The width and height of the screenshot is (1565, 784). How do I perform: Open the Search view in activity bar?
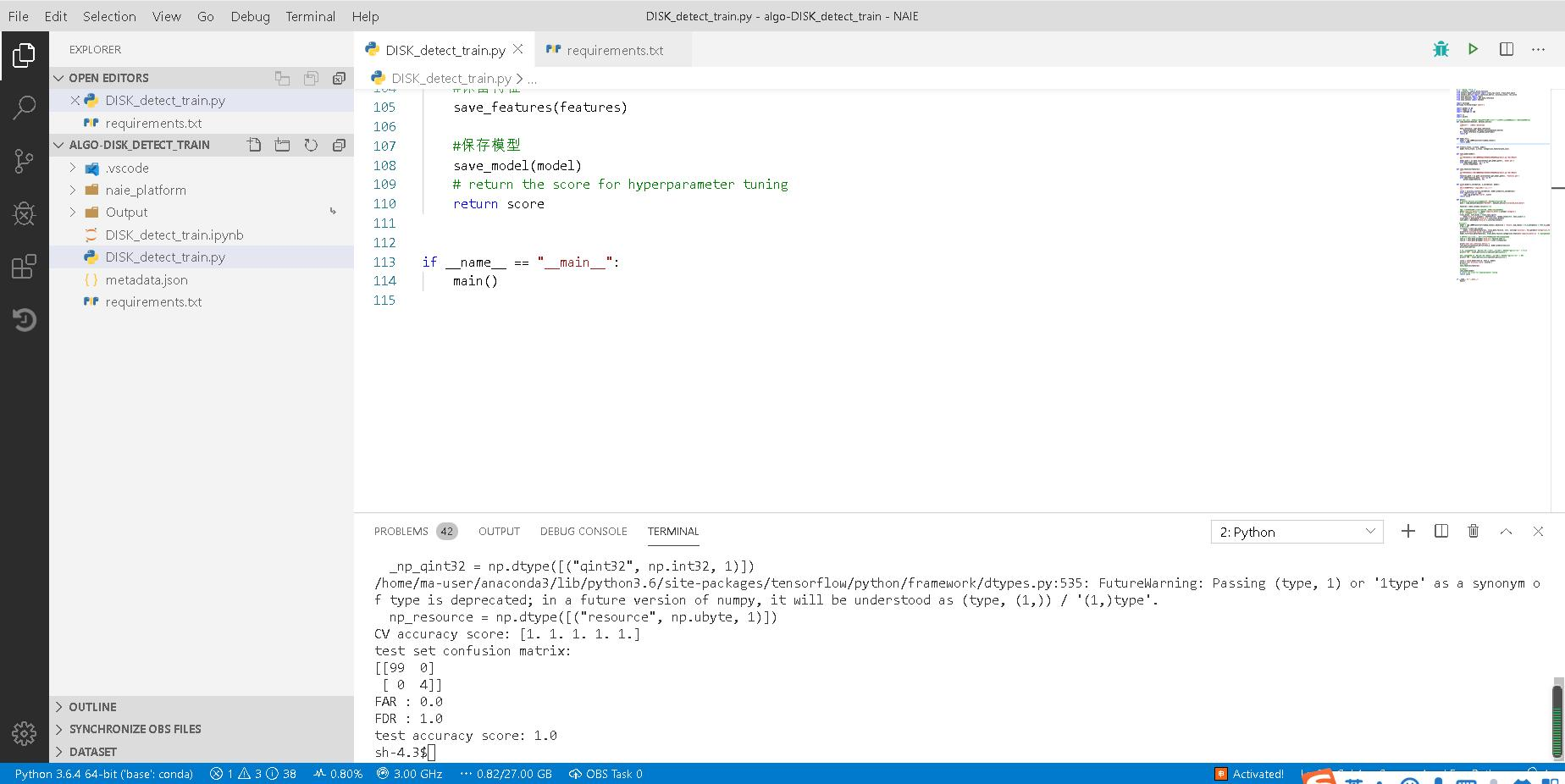[24, 108]
